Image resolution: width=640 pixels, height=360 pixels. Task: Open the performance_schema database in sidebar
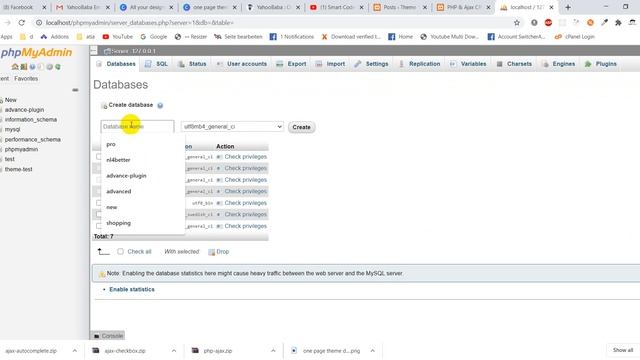point(33,140)
